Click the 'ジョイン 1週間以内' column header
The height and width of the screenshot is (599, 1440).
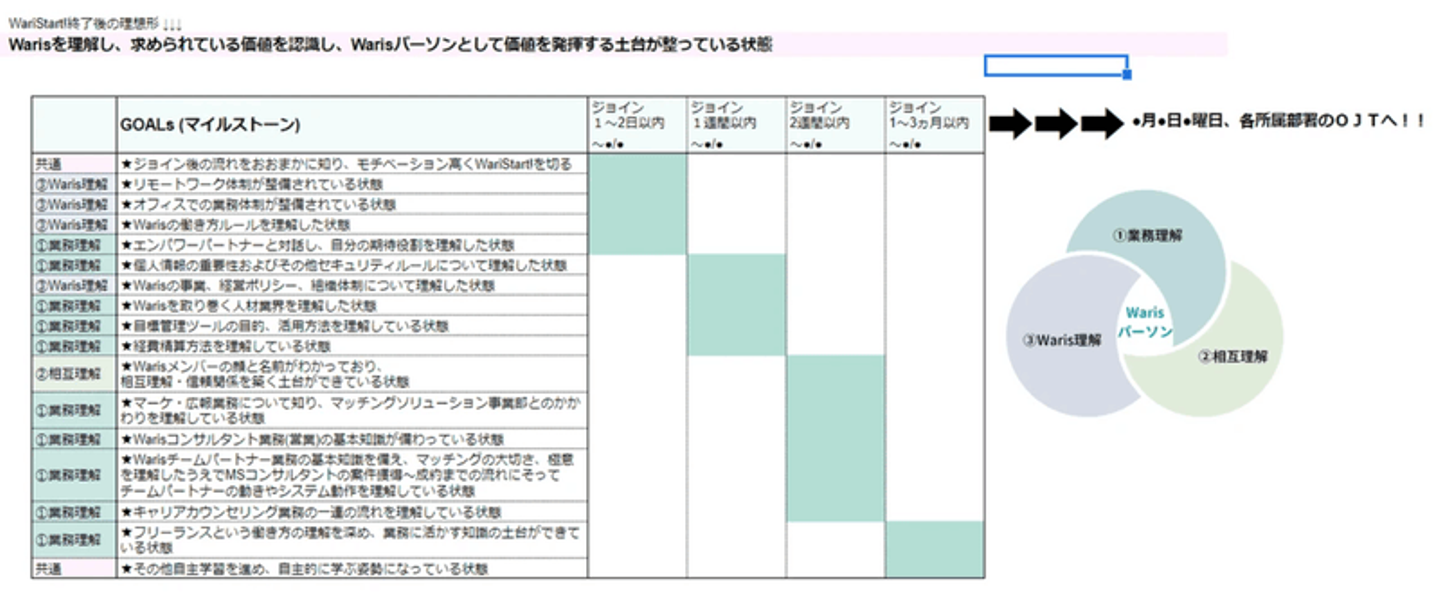click(x=736, y=125)
